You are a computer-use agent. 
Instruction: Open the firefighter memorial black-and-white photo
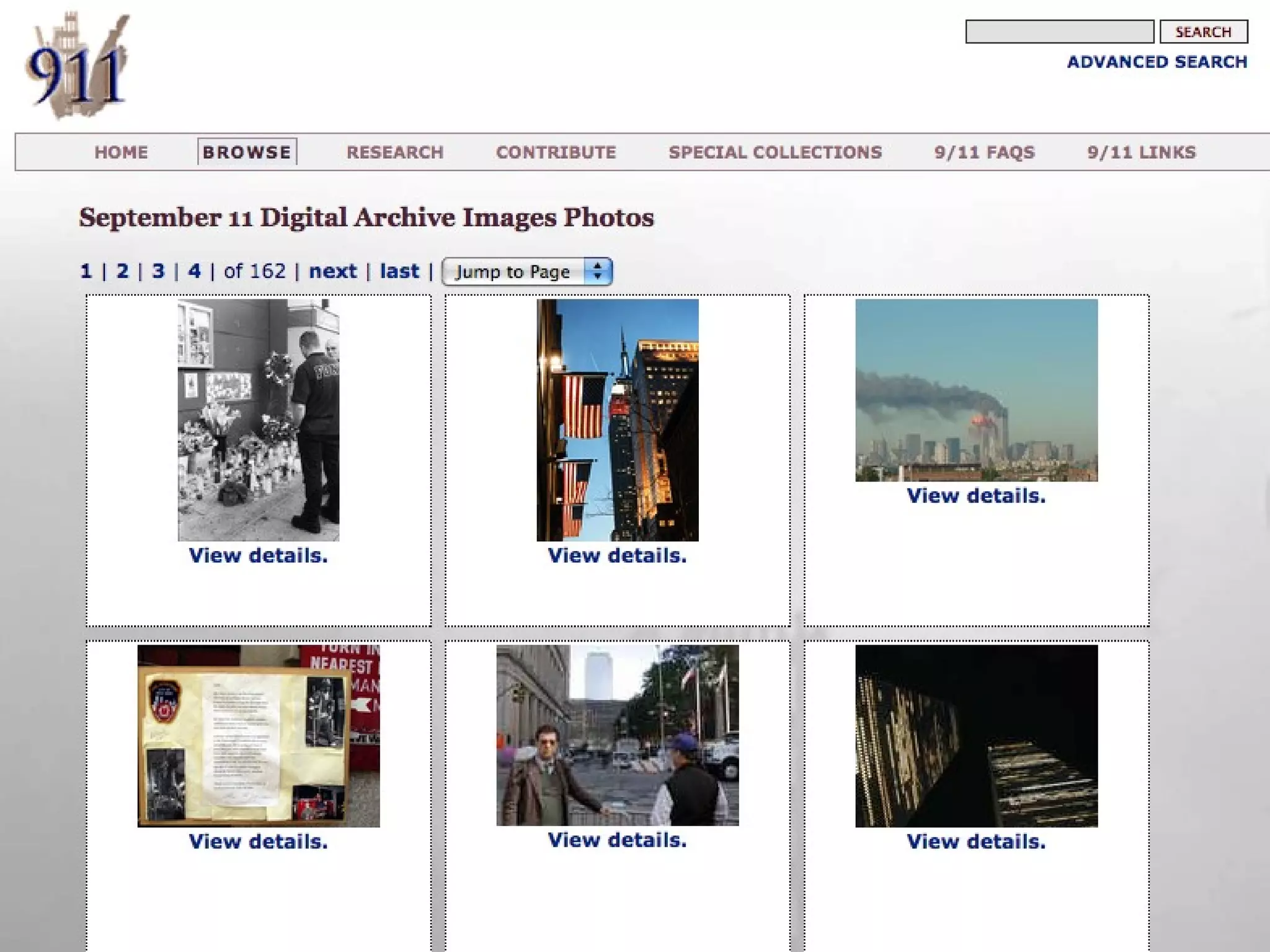(258, 420)
